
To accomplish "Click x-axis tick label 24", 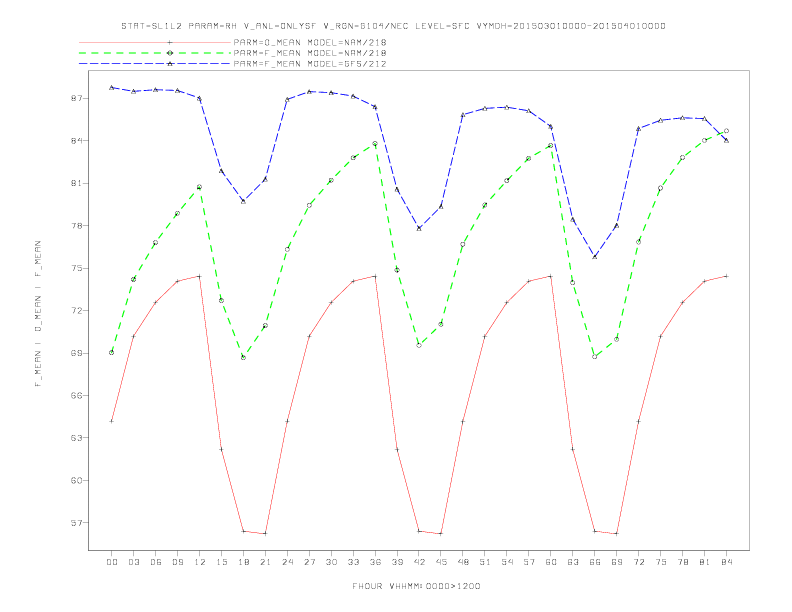I will coord(287,562).
